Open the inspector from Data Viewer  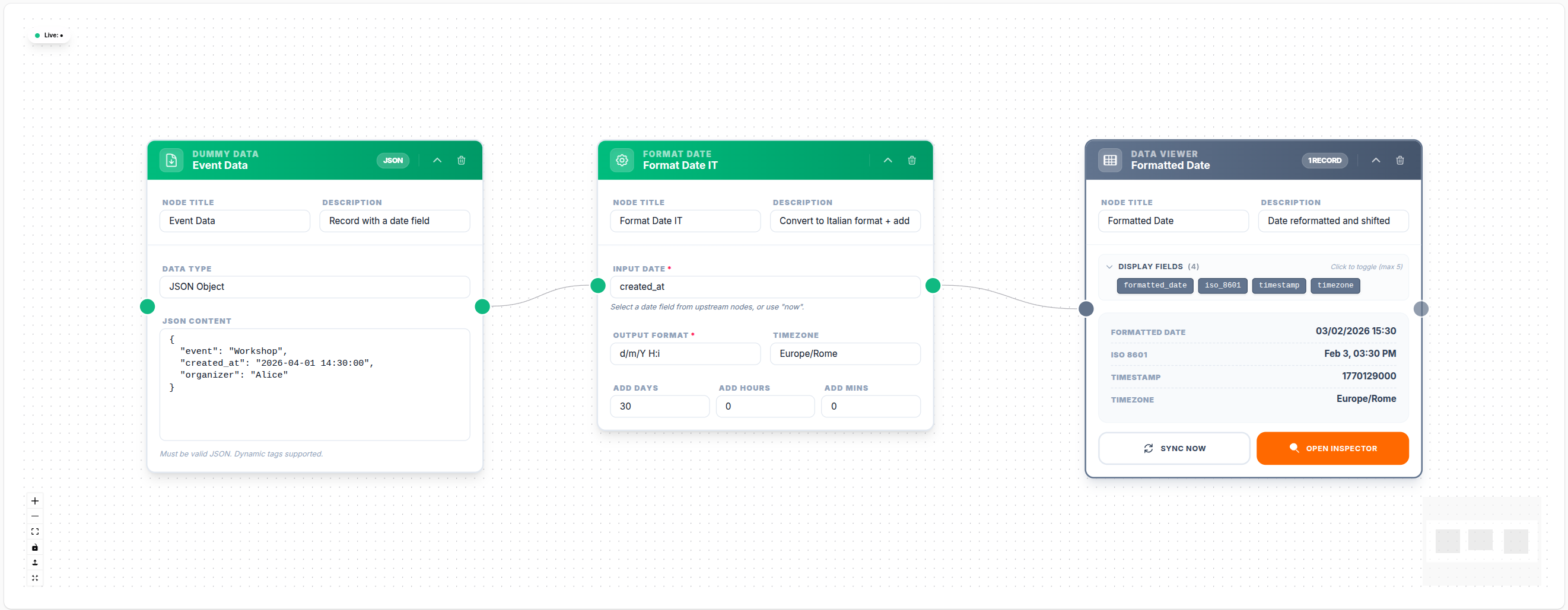[x=1333, y=448]
